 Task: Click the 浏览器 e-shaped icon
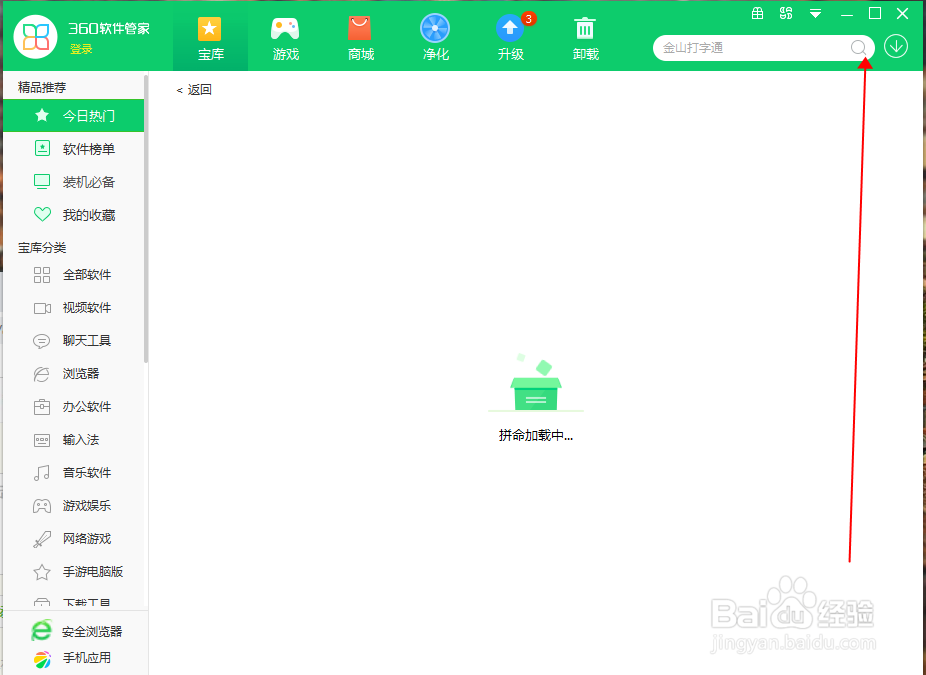[x=42, y=374]
